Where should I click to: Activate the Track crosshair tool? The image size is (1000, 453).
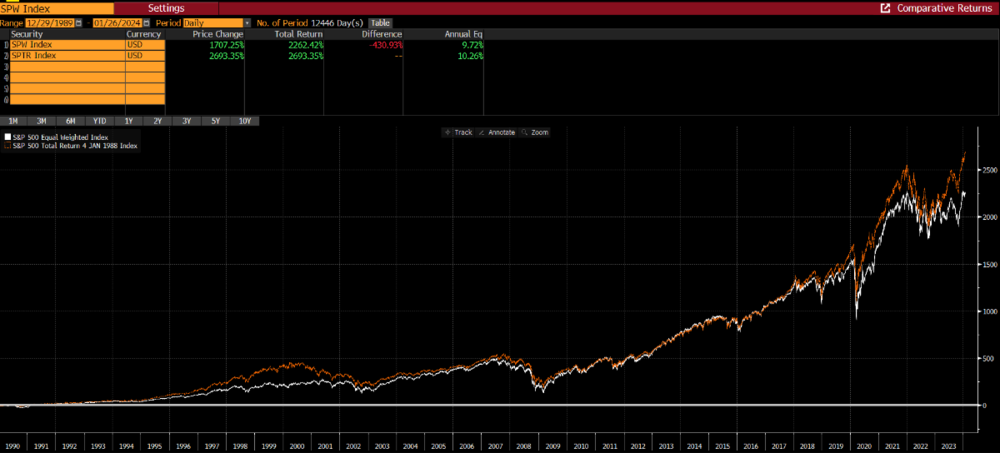pos(459,132)
